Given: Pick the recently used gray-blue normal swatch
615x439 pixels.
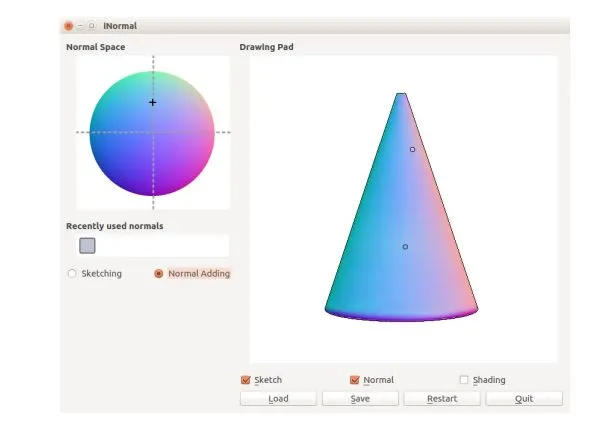Looking at the screenshot, I should pos(87,246).
